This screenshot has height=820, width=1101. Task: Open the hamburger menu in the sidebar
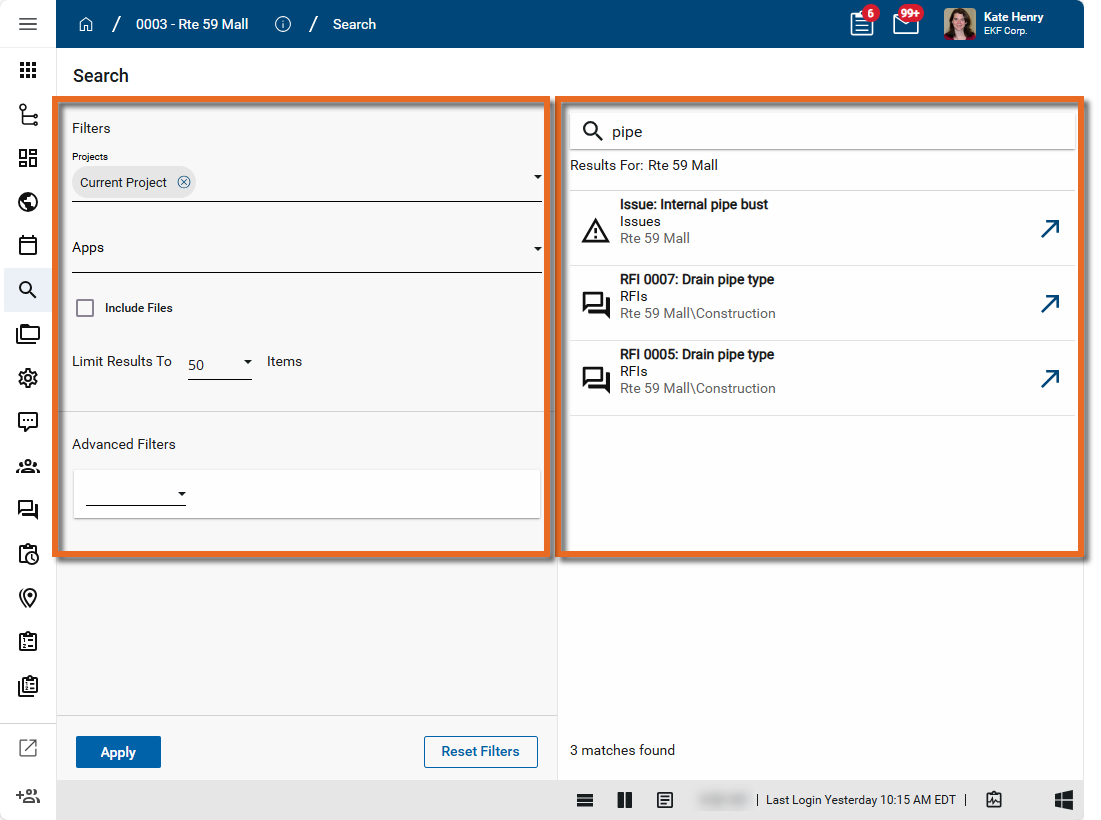tap(28, 24)
